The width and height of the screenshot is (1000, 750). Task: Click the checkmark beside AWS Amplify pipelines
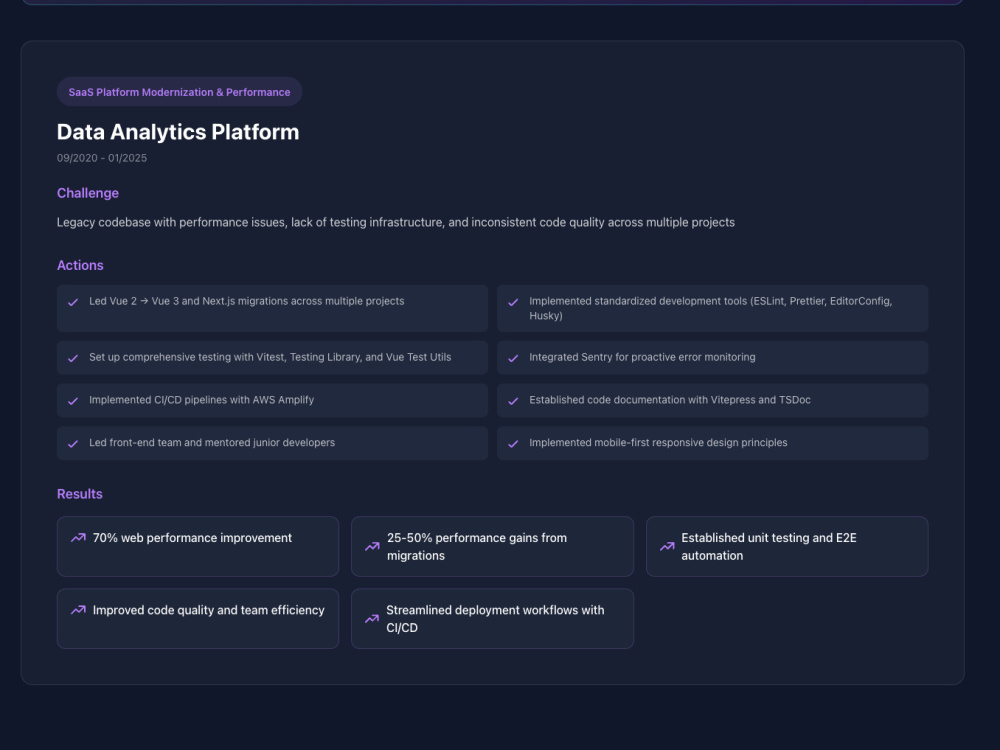pos(73,401)
